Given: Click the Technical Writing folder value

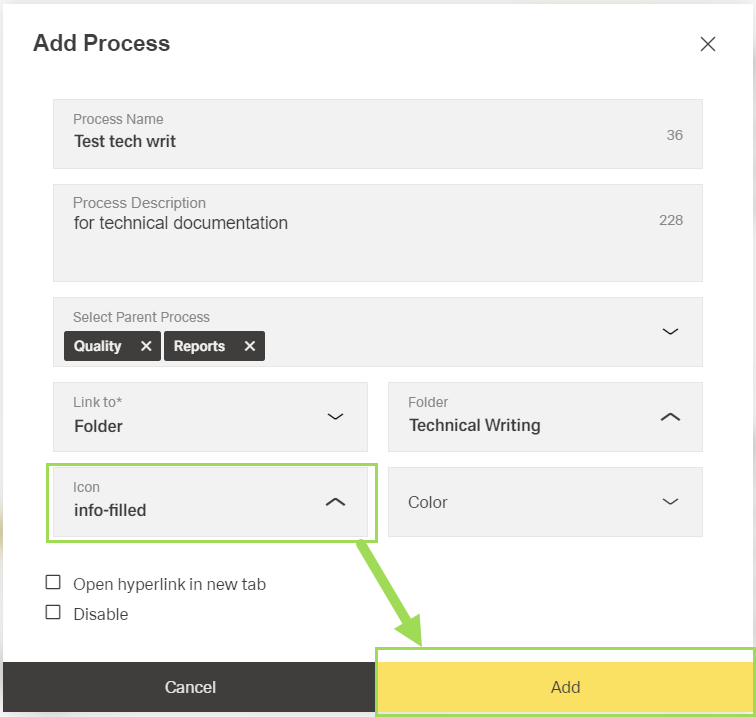Looking at the screenshot, I should [x=474, y=425].
